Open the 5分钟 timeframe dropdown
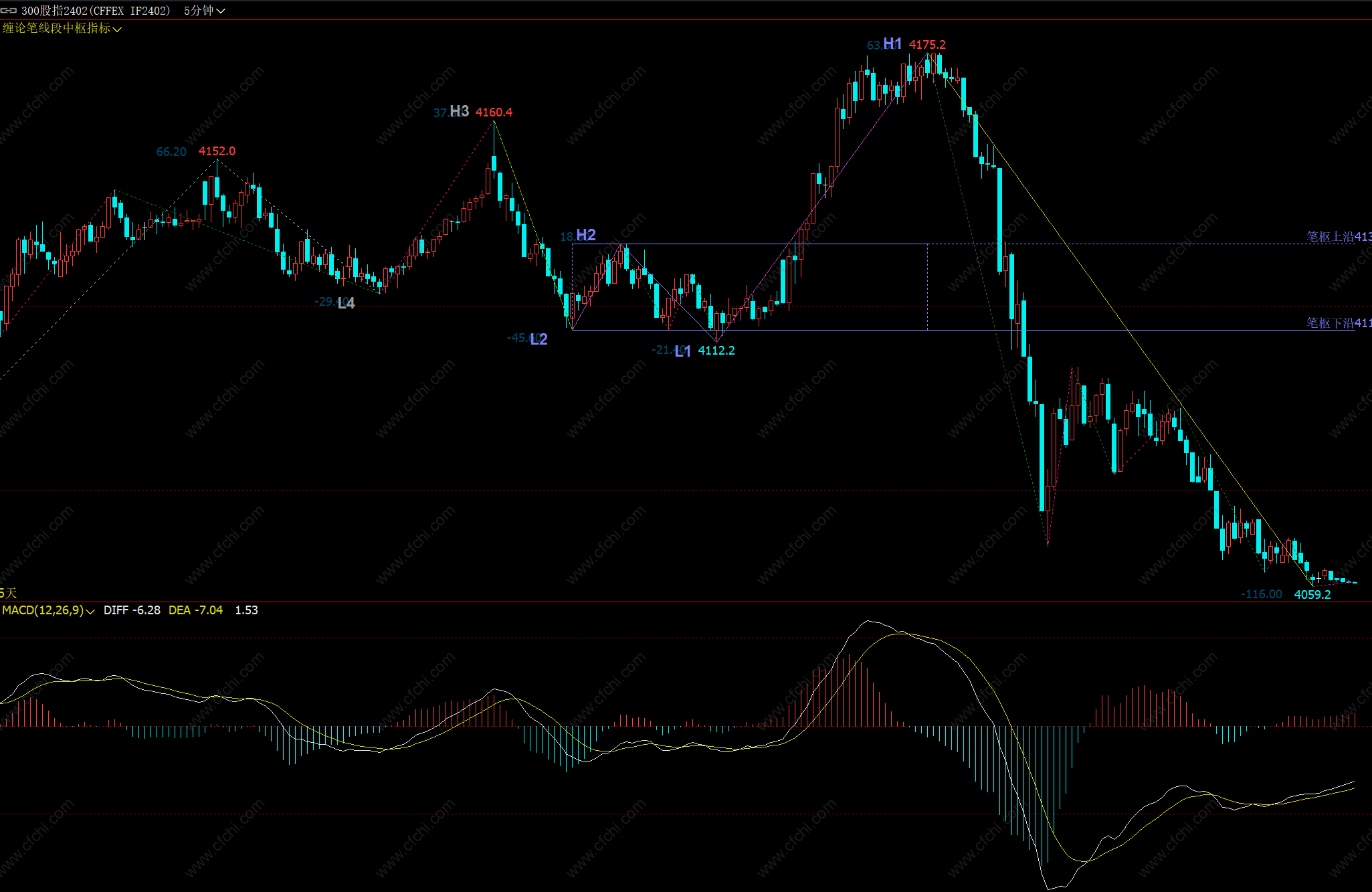 coord(204,11)
